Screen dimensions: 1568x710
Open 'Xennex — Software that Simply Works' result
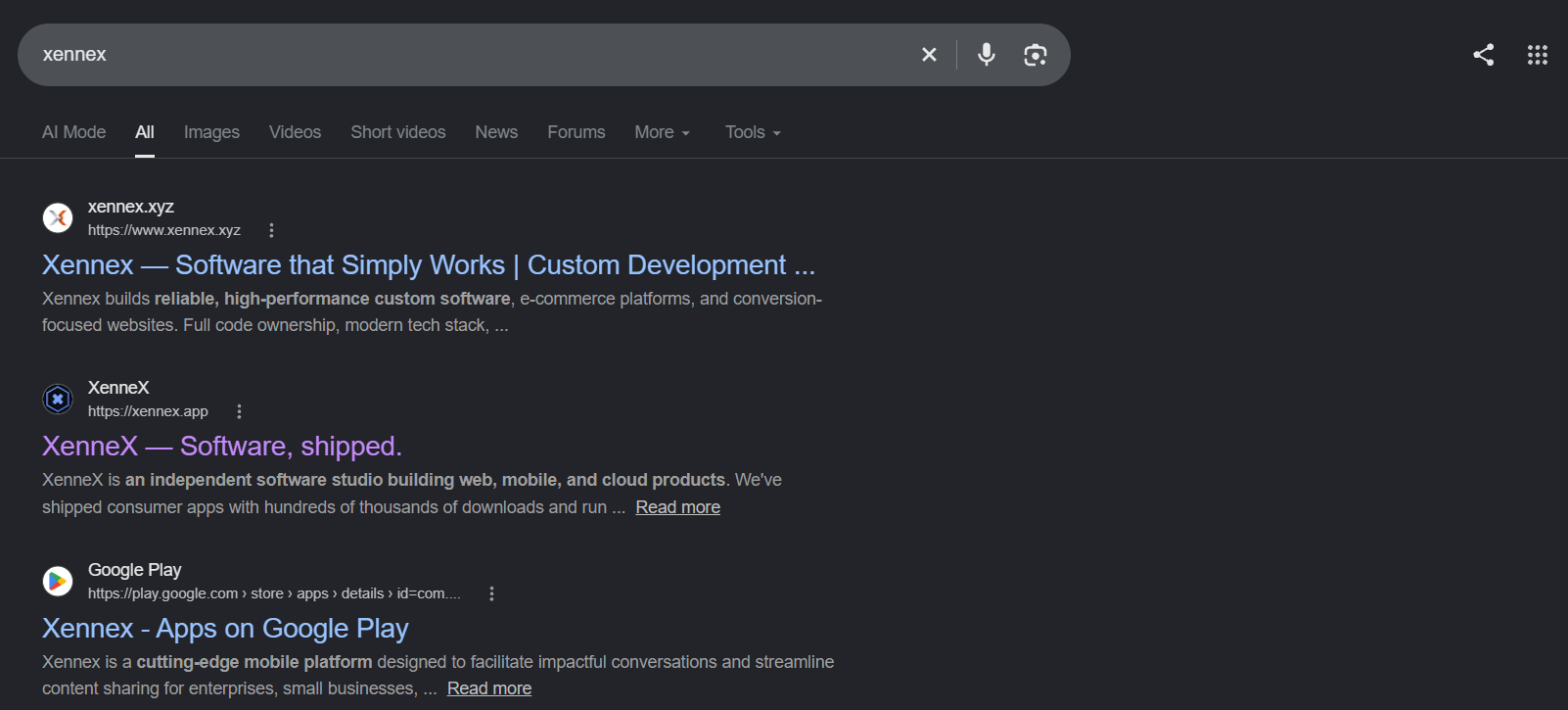click(429, 265)
